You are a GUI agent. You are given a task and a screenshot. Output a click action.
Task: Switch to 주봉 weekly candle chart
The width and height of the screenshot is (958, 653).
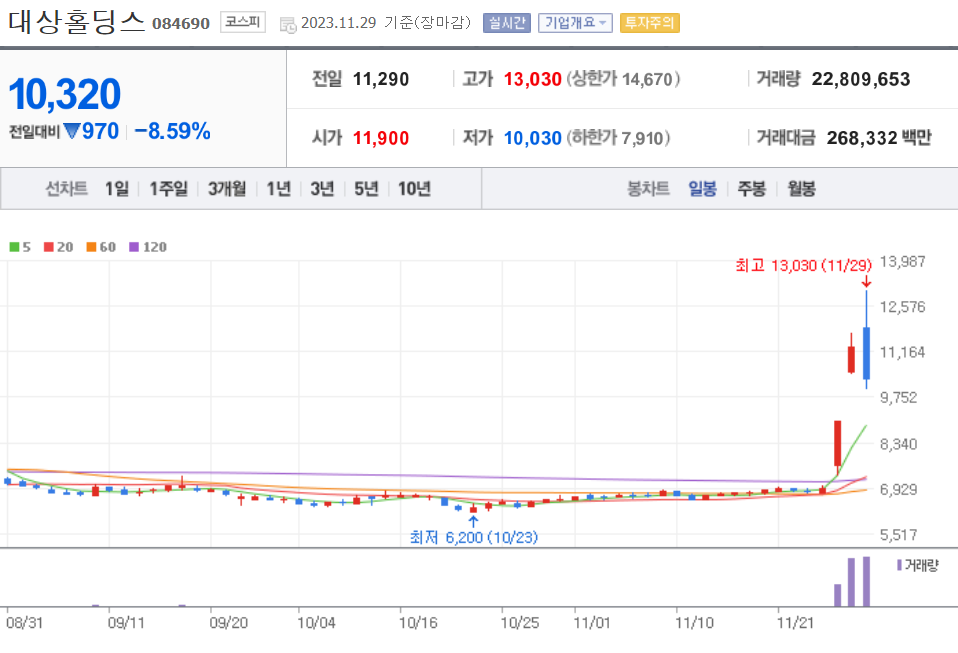[751, 189]
